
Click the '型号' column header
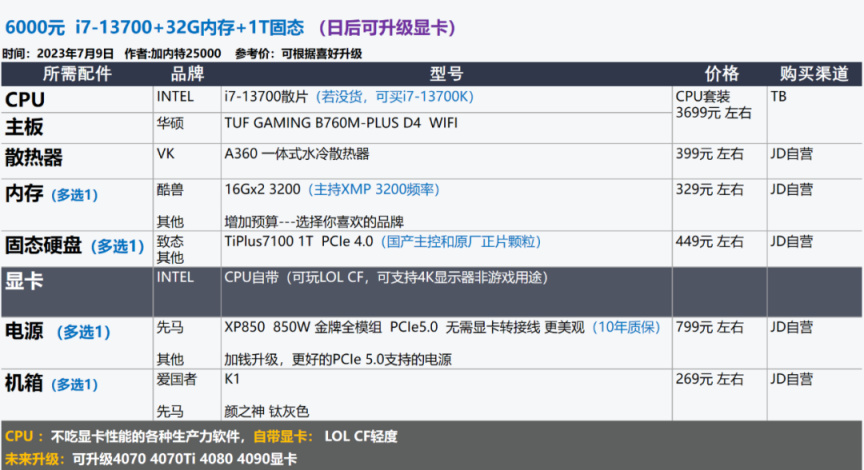(446, 74)
